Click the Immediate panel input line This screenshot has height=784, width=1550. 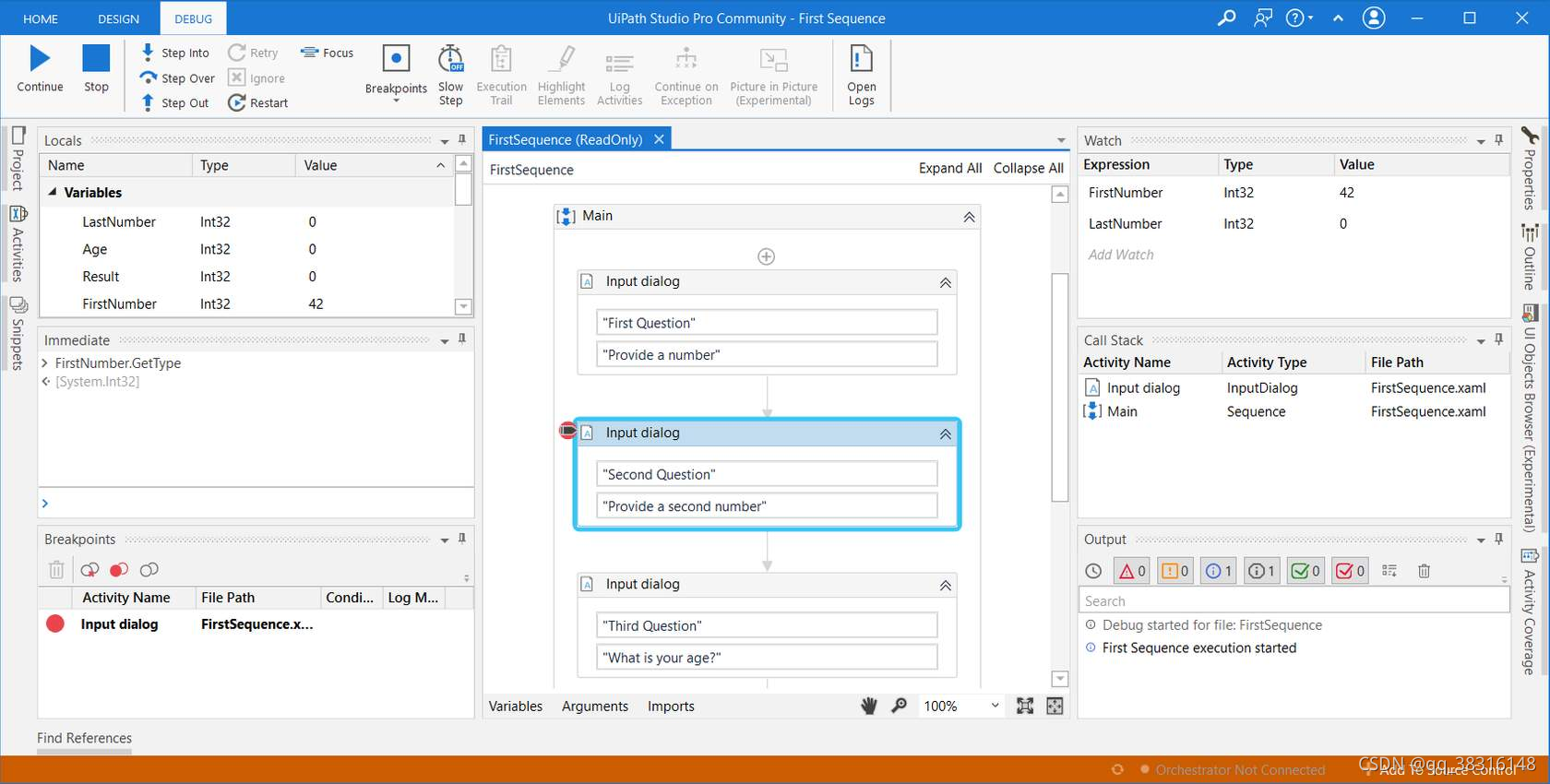256,503
